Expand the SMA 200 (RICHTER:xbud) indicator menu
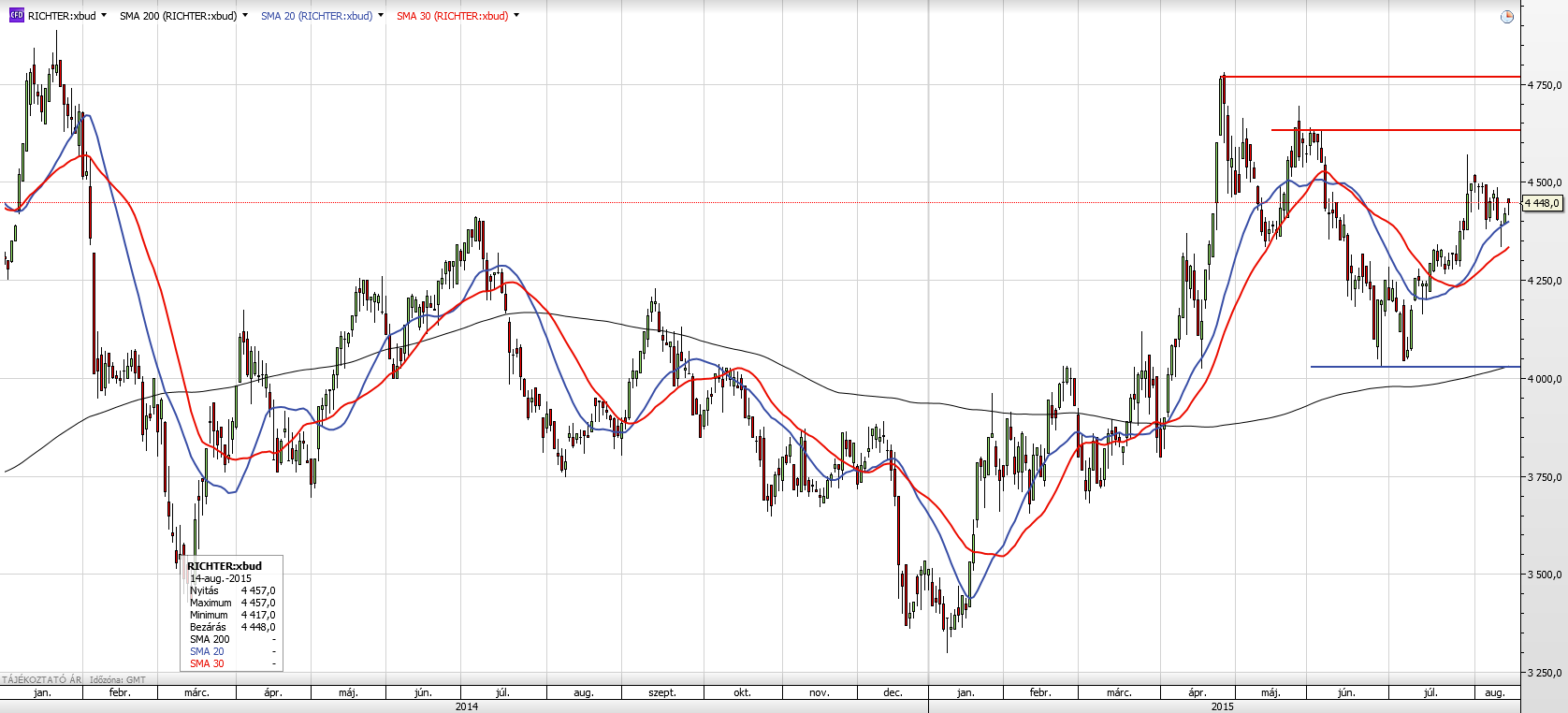 point(245,16)
